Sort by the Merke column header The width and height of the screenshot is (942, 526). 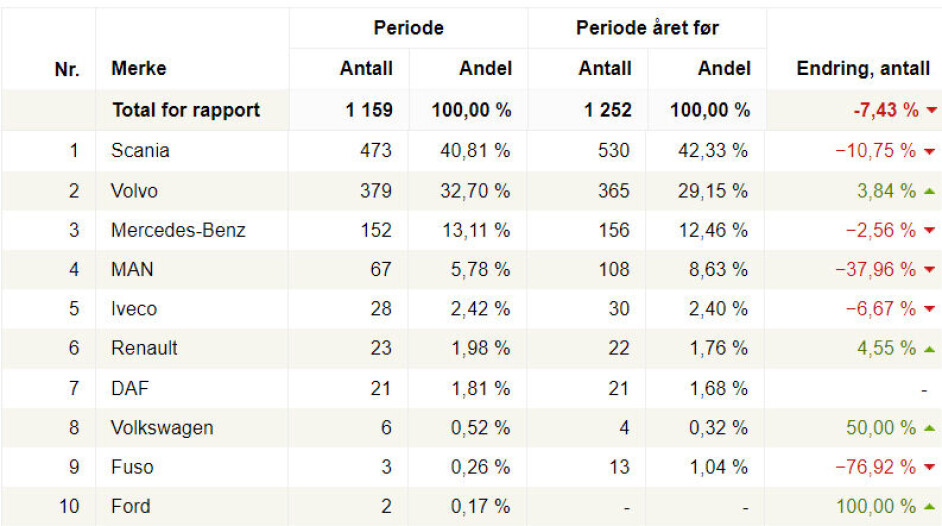(139, 69)
